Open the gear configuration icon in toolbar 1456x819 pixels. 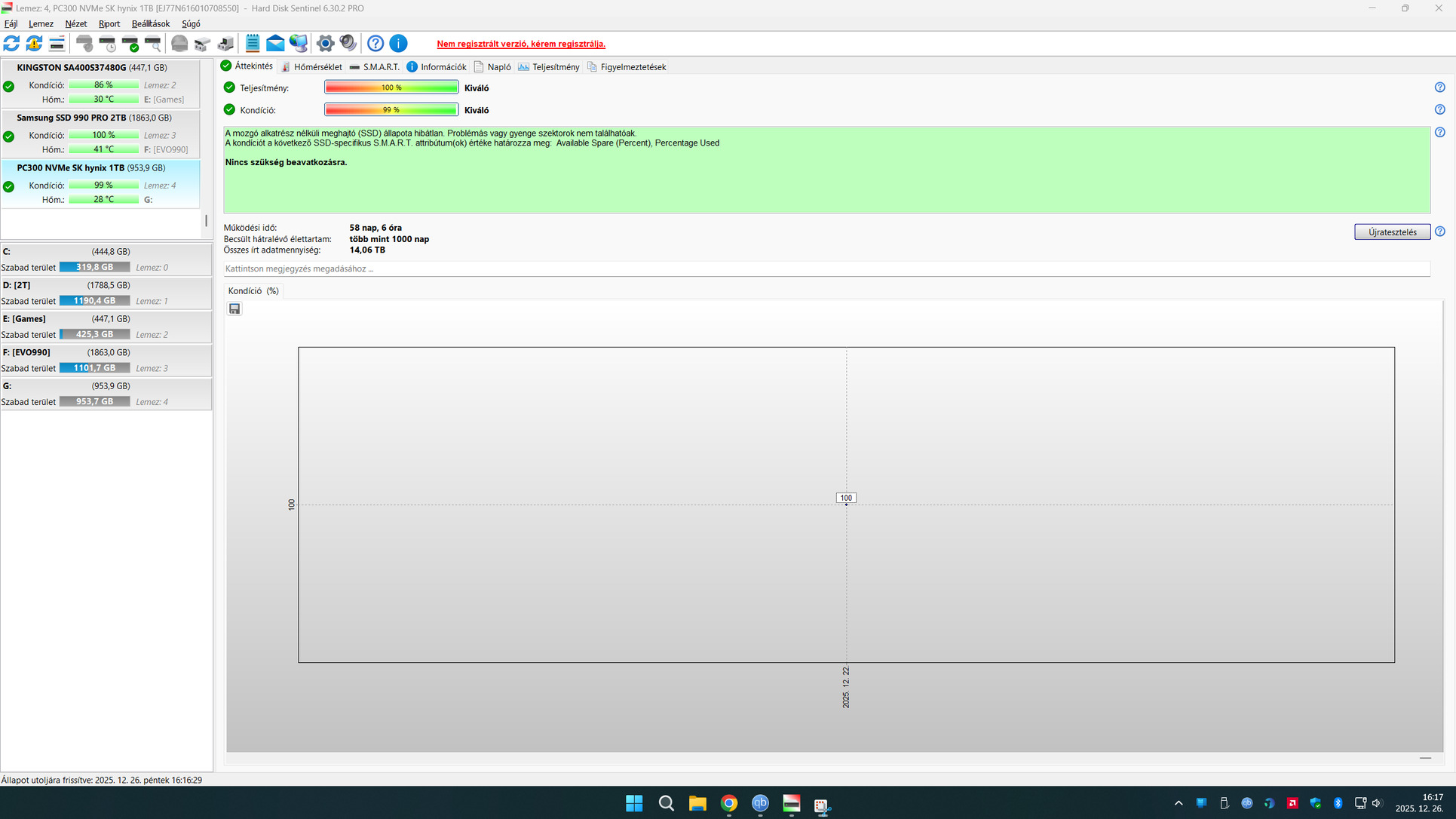pos(325,44)
